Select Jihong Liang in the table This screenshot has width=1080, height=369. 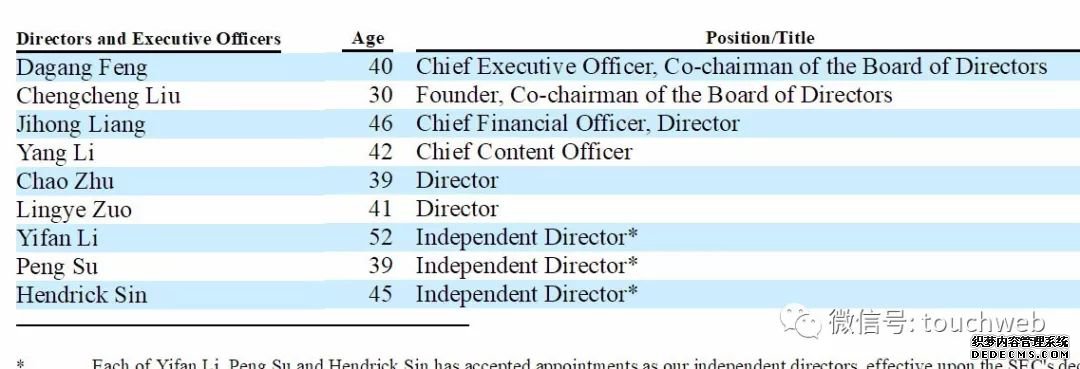81,125
